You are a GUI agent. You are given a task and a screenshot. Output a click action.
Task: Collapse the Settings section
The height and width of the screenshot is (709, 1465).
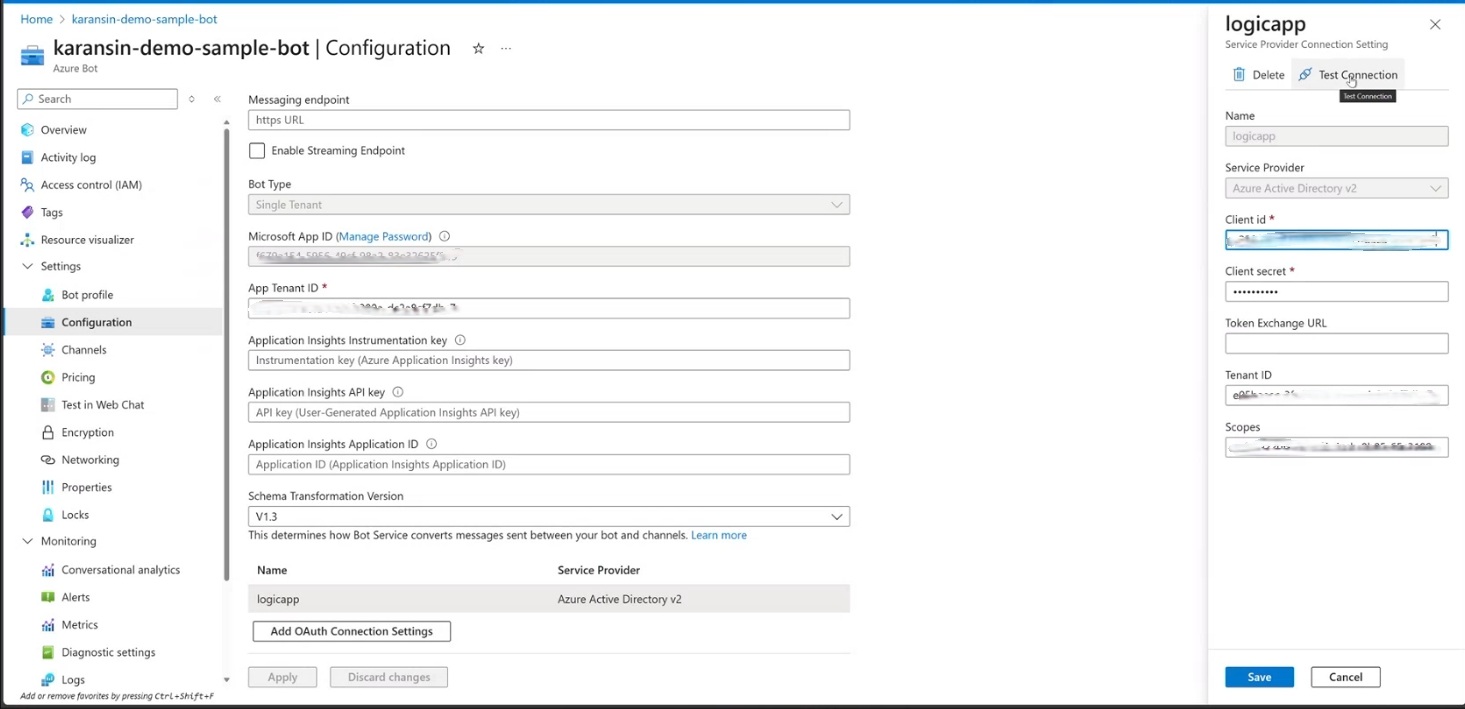[27, 266]
